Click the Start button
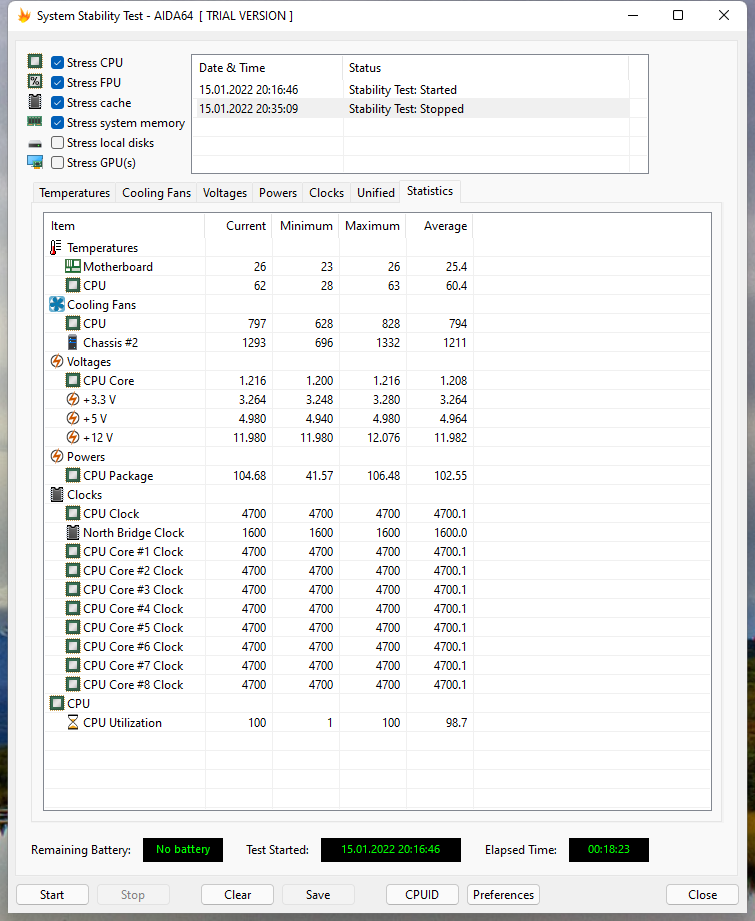 pyautogui.click(x=52, y=895)
